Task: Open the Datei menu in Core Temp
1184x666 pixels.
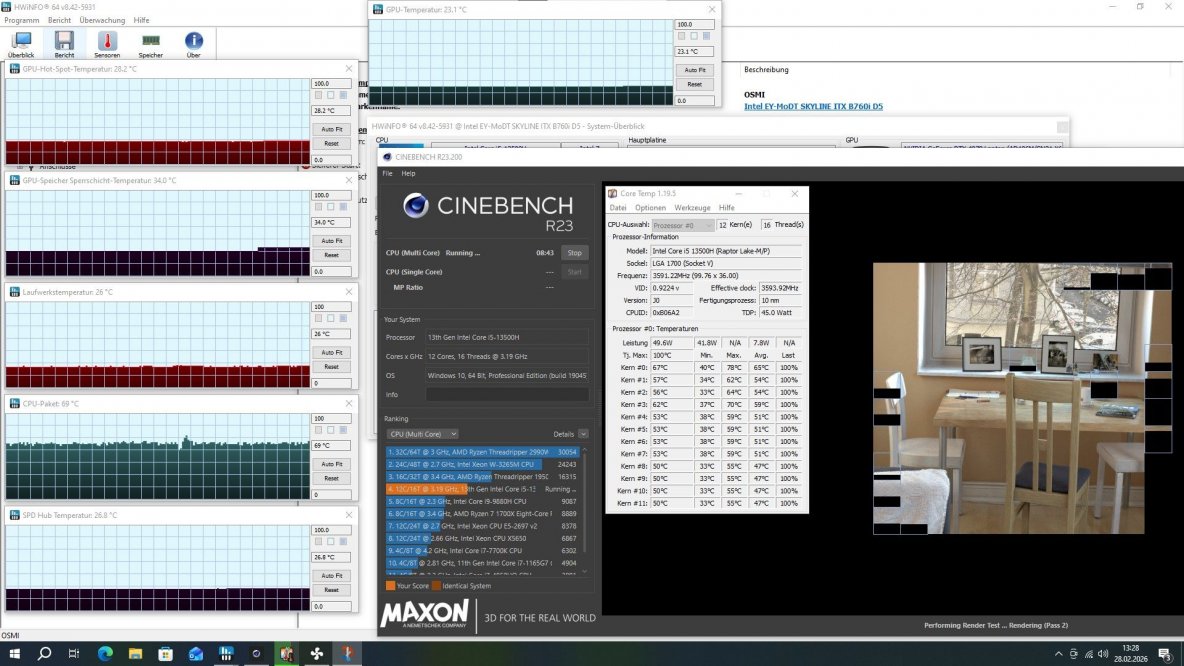Action: [618, 208]
